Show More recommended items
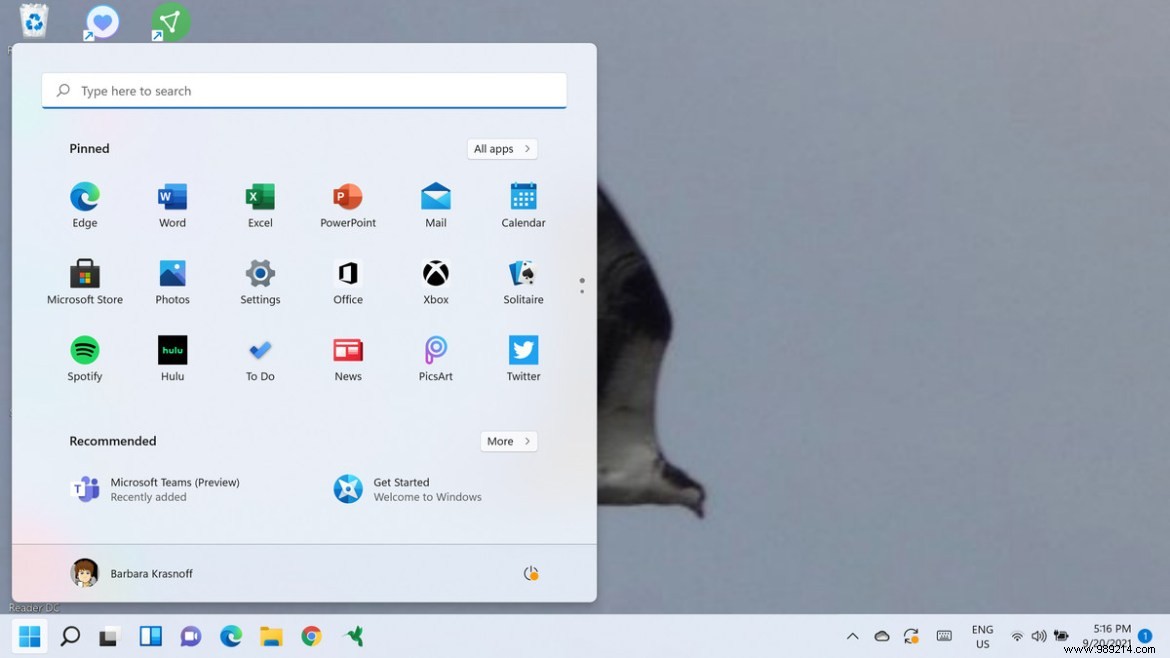The width and height of the screenshot is (1170, 658). click(508, 441)
